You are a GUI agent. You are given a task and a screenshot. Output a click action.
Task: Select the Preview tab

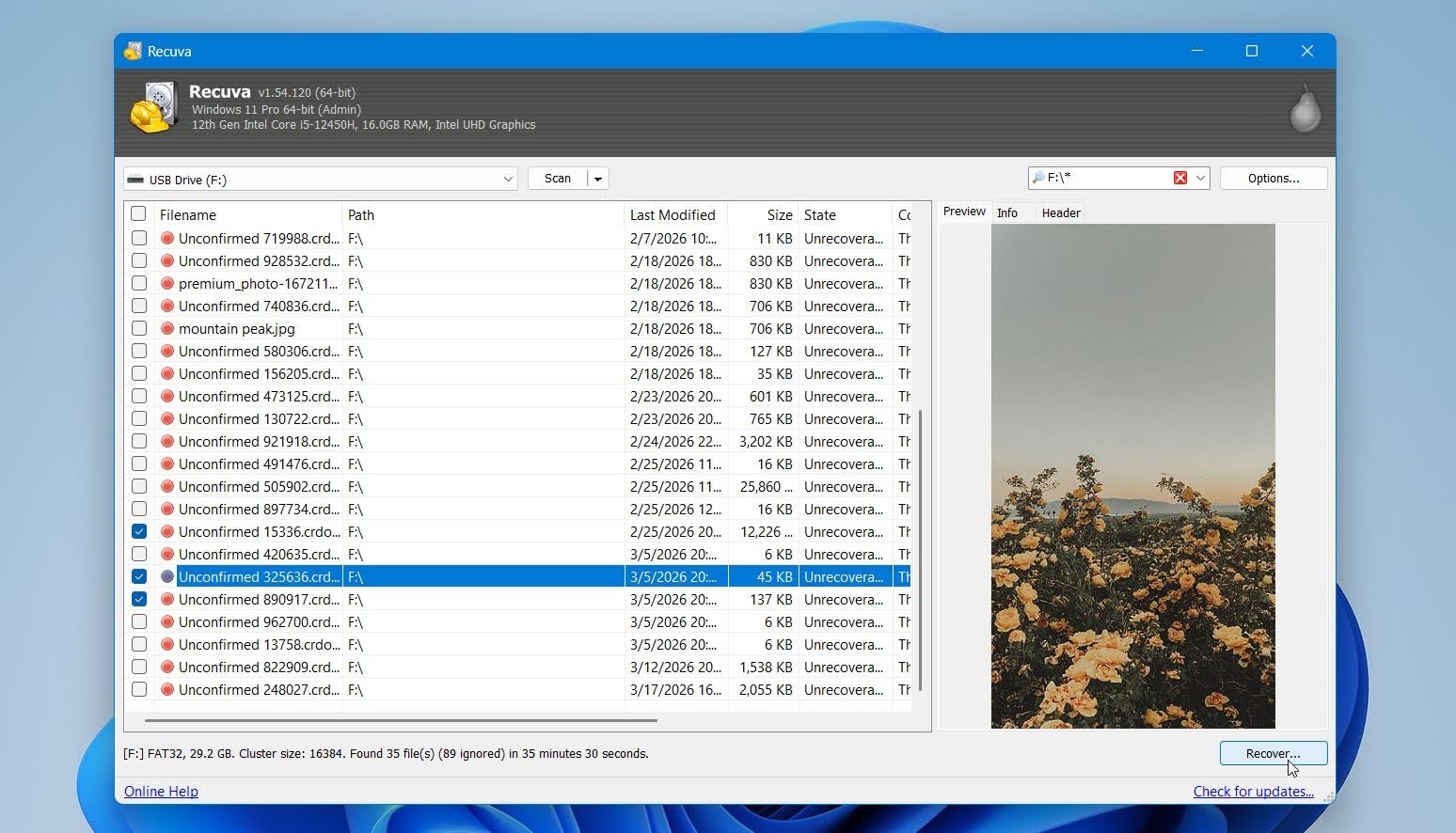pos(964,212)
